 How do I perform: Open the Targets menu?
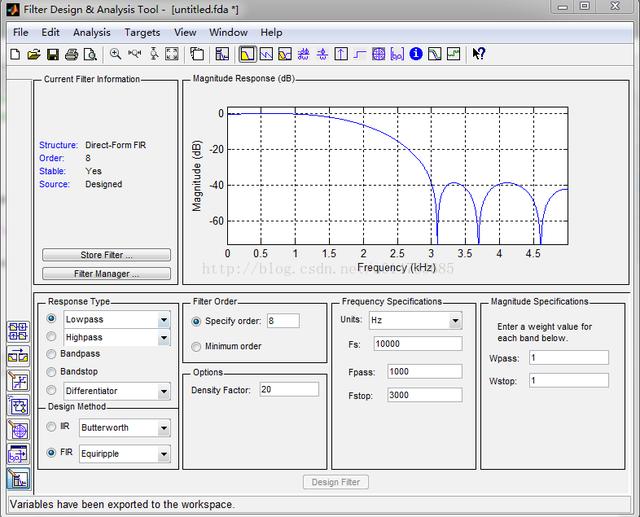coord(142,32)
